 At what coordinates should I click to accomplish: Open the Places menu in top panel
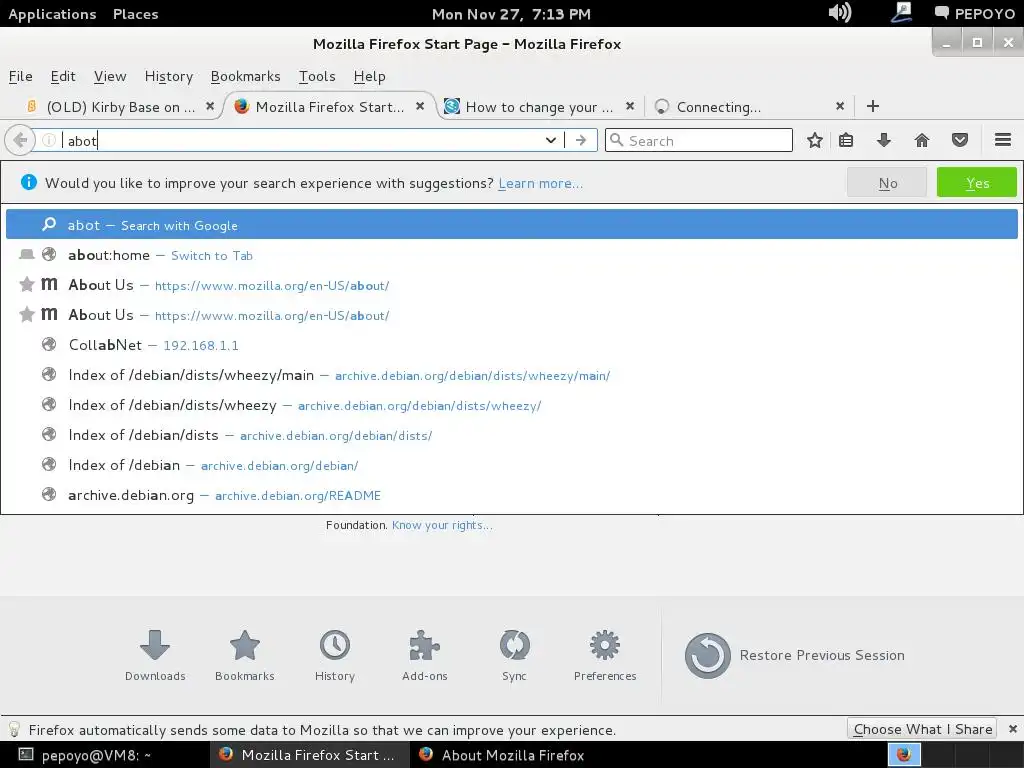(135, 14)
